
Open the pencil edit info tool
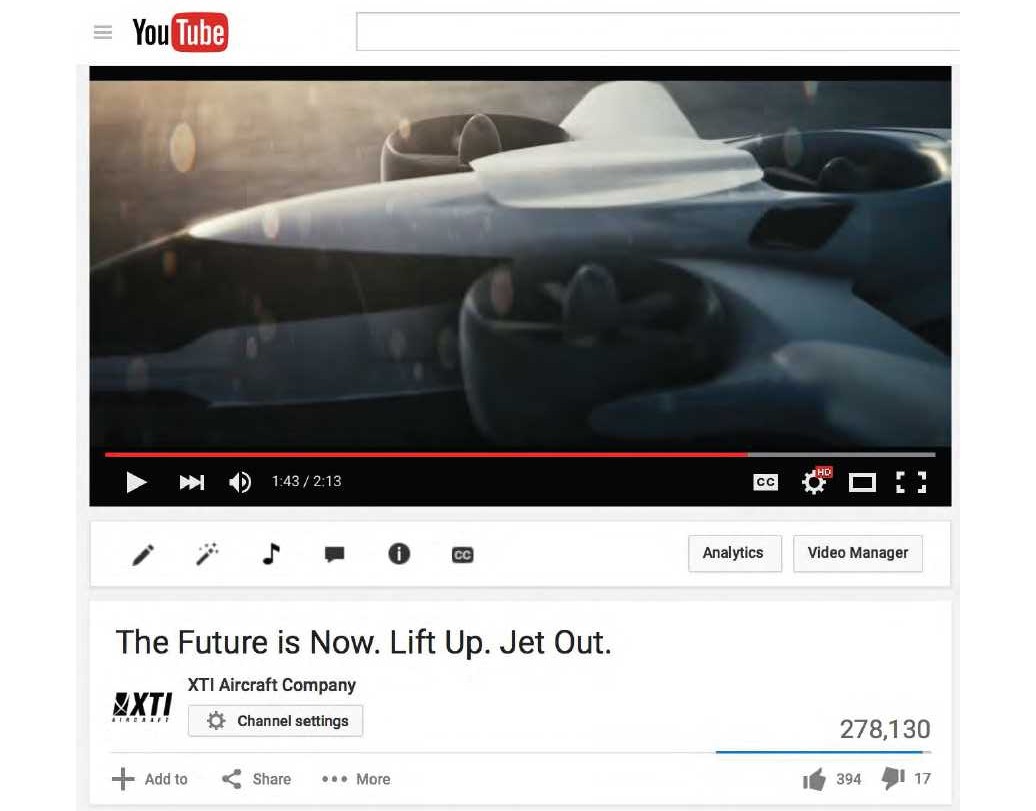(143, 554)
